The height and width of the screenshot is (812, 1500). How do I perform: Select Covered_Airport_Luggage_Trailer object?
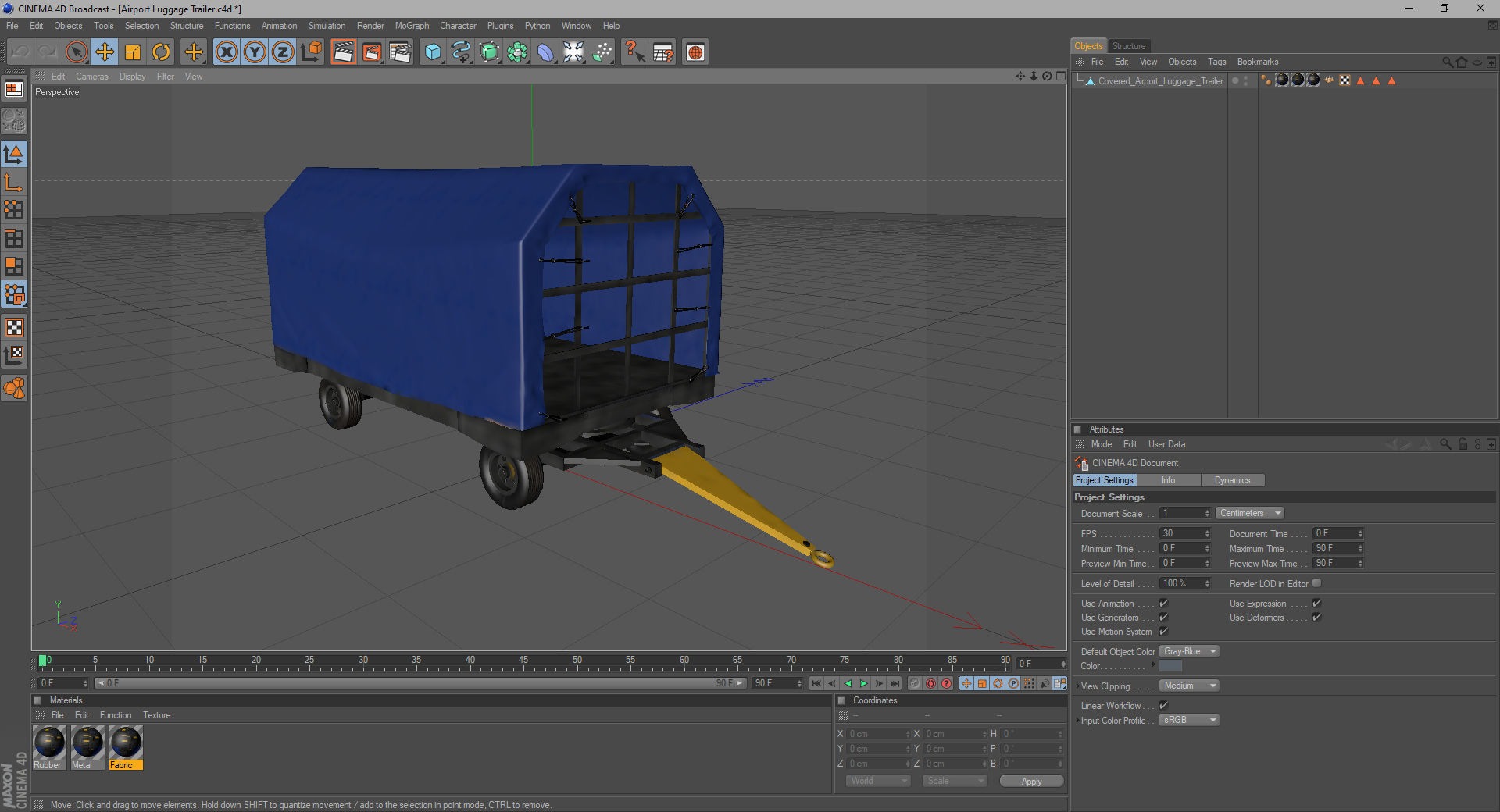point(1160,81)
